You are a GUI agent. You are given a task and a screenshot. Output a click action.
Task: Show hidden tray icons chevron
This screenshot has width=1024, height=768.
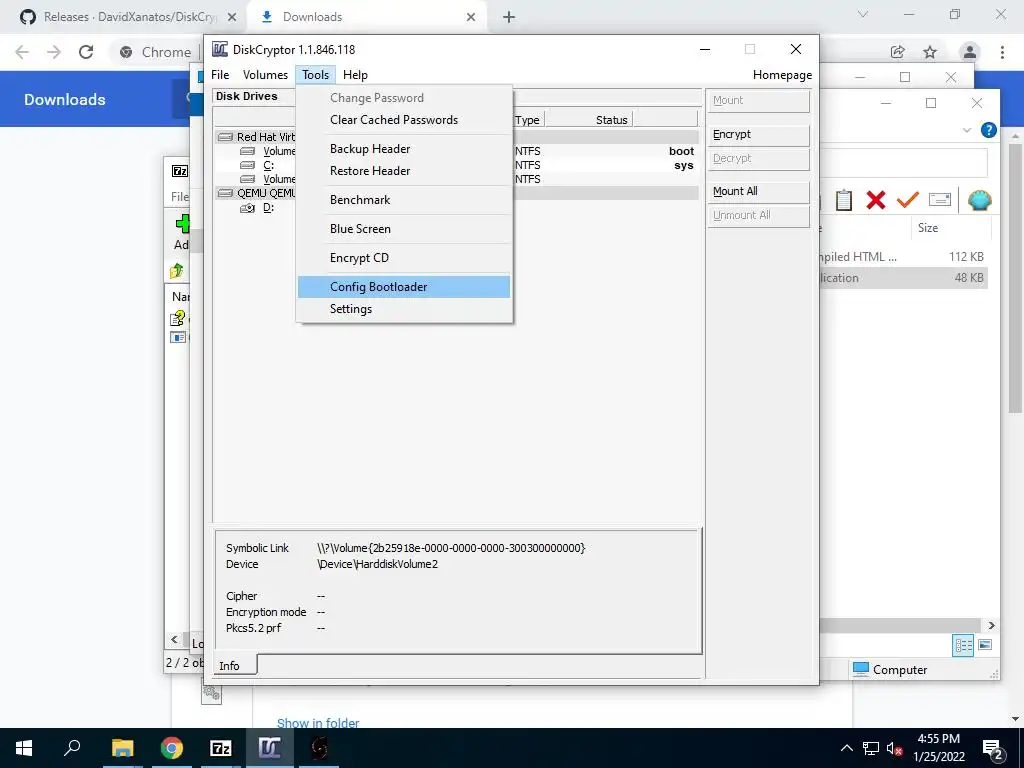(846, 748)
